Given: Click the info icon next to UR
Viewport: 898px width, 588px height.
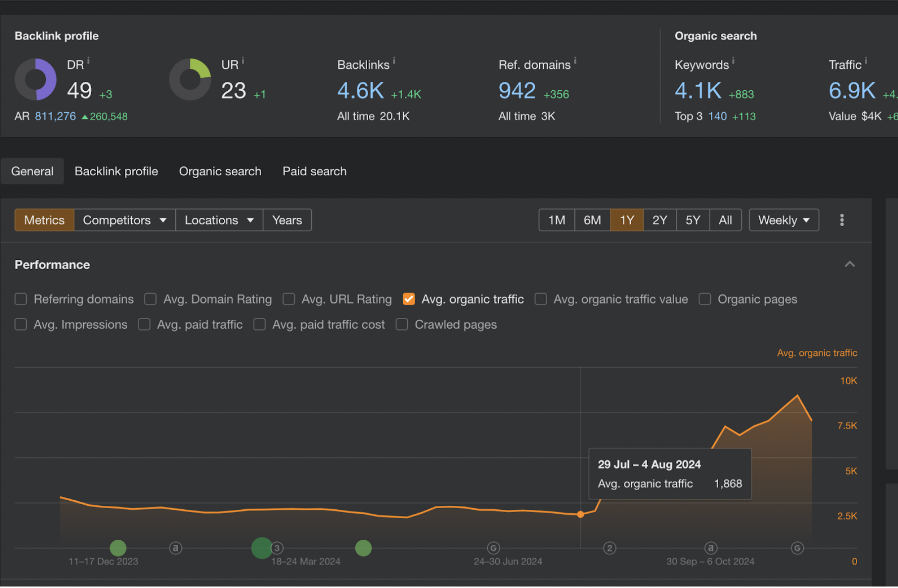Looking at the screenshot, I should click(243, 62).
